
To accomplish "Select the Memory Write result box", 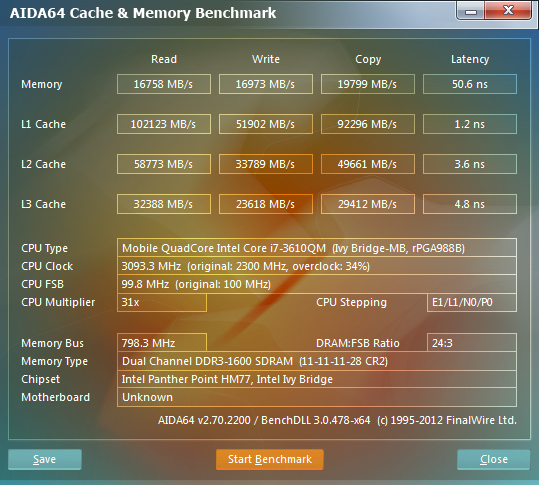I will 266,84.
